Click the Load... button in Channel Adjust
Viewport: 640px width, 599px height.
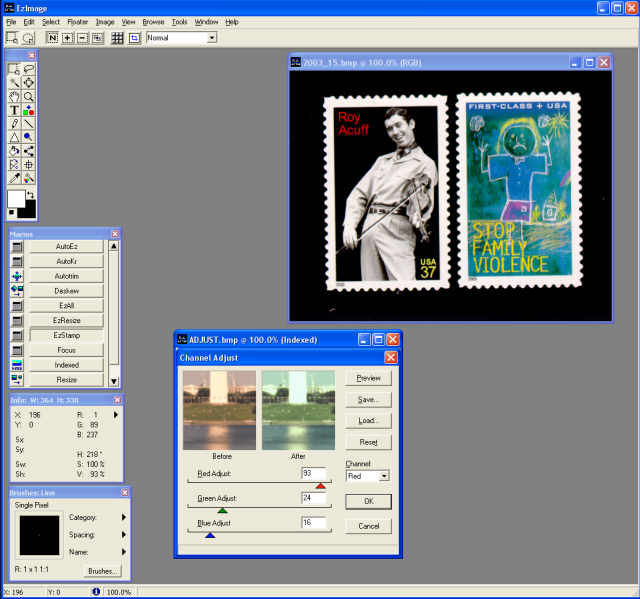pyautogui.click(x=368, y=421)
